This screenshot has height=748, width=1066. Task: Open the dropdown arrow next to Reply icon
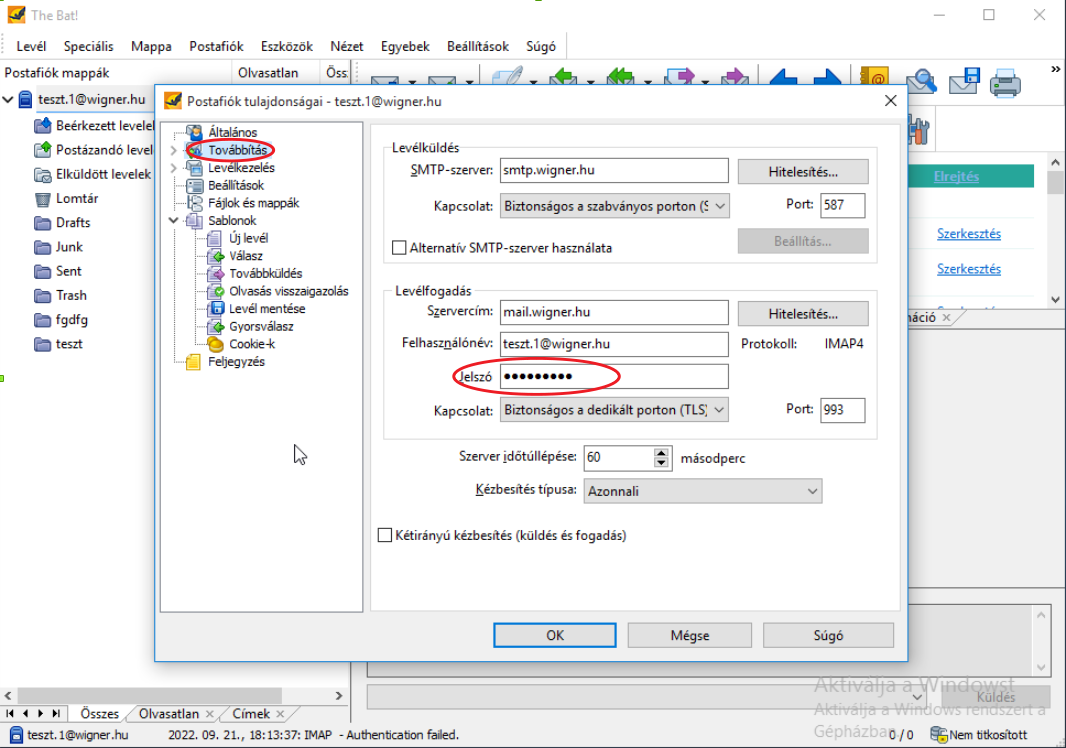590,82
